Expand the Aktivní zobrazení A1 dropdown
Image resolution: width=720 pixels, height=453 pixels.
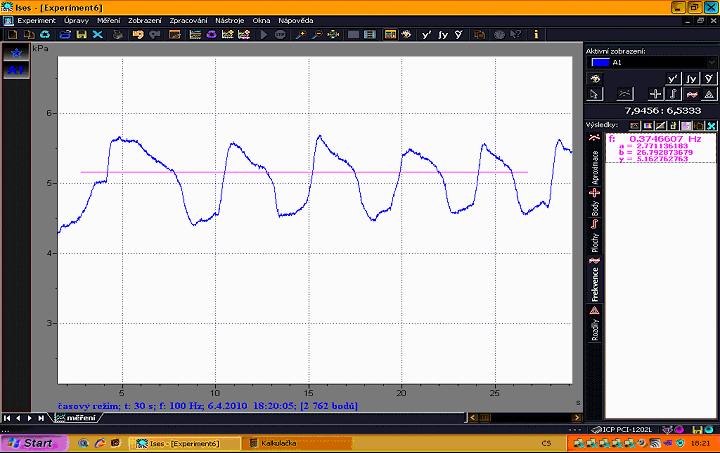pyautogui.click(x=712, y=62)
